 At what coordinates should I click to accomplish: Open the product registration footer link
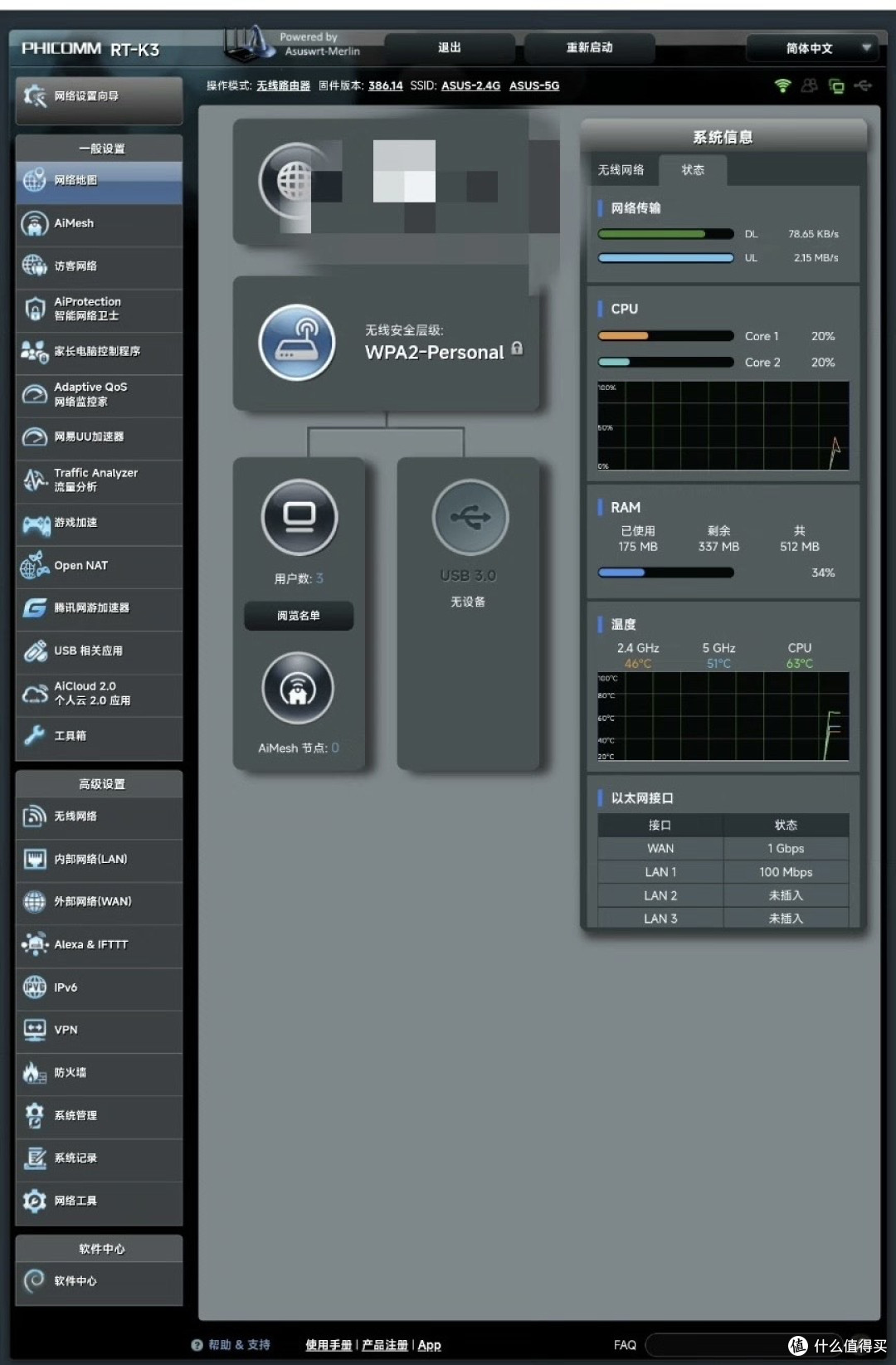click(385, 1345)
